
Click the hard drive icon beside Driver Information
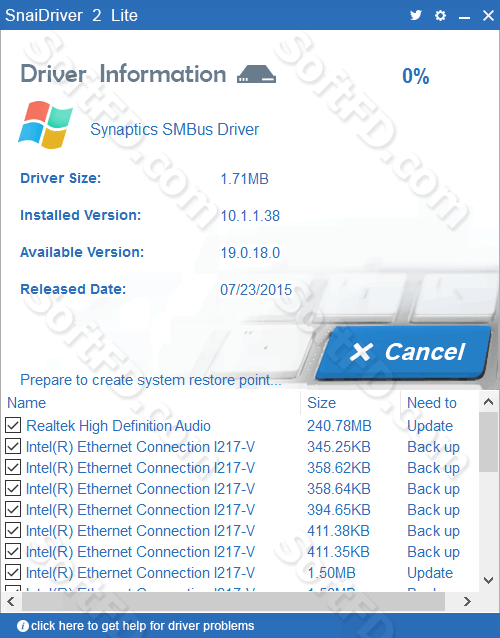256,74
